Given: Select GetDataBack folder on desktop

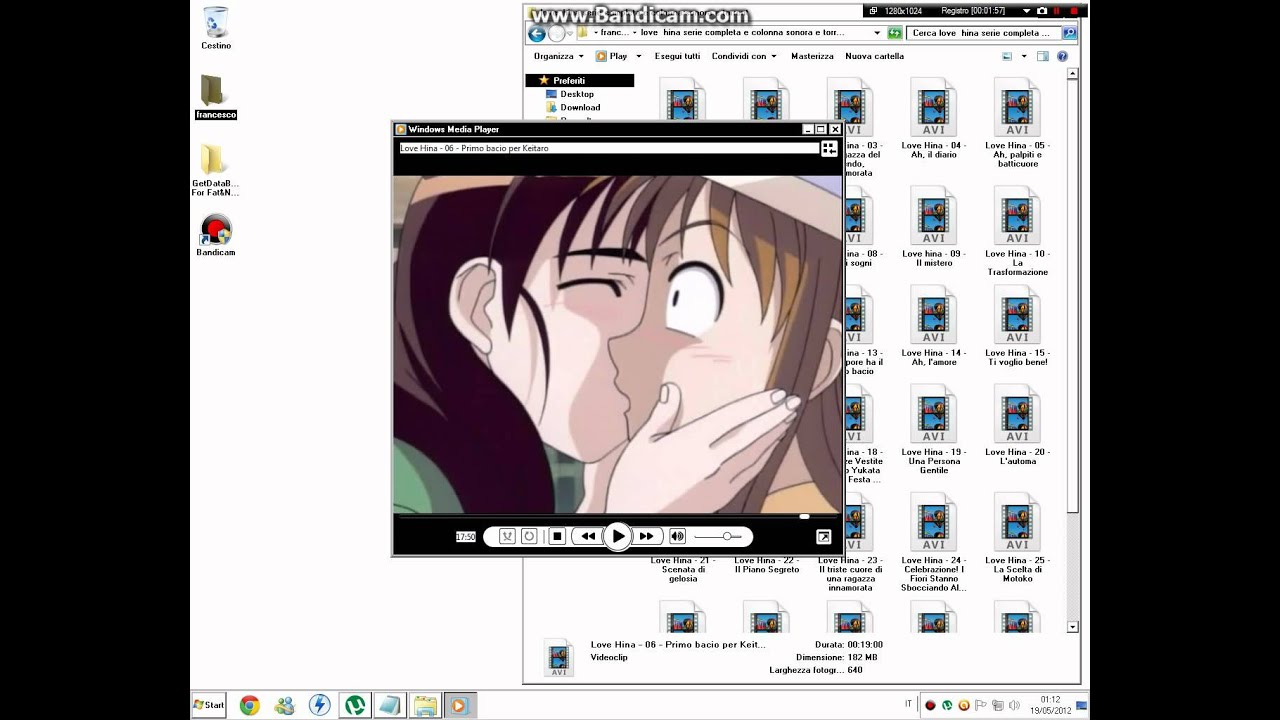Looking at the screenshot, I should tap(215, 171).
